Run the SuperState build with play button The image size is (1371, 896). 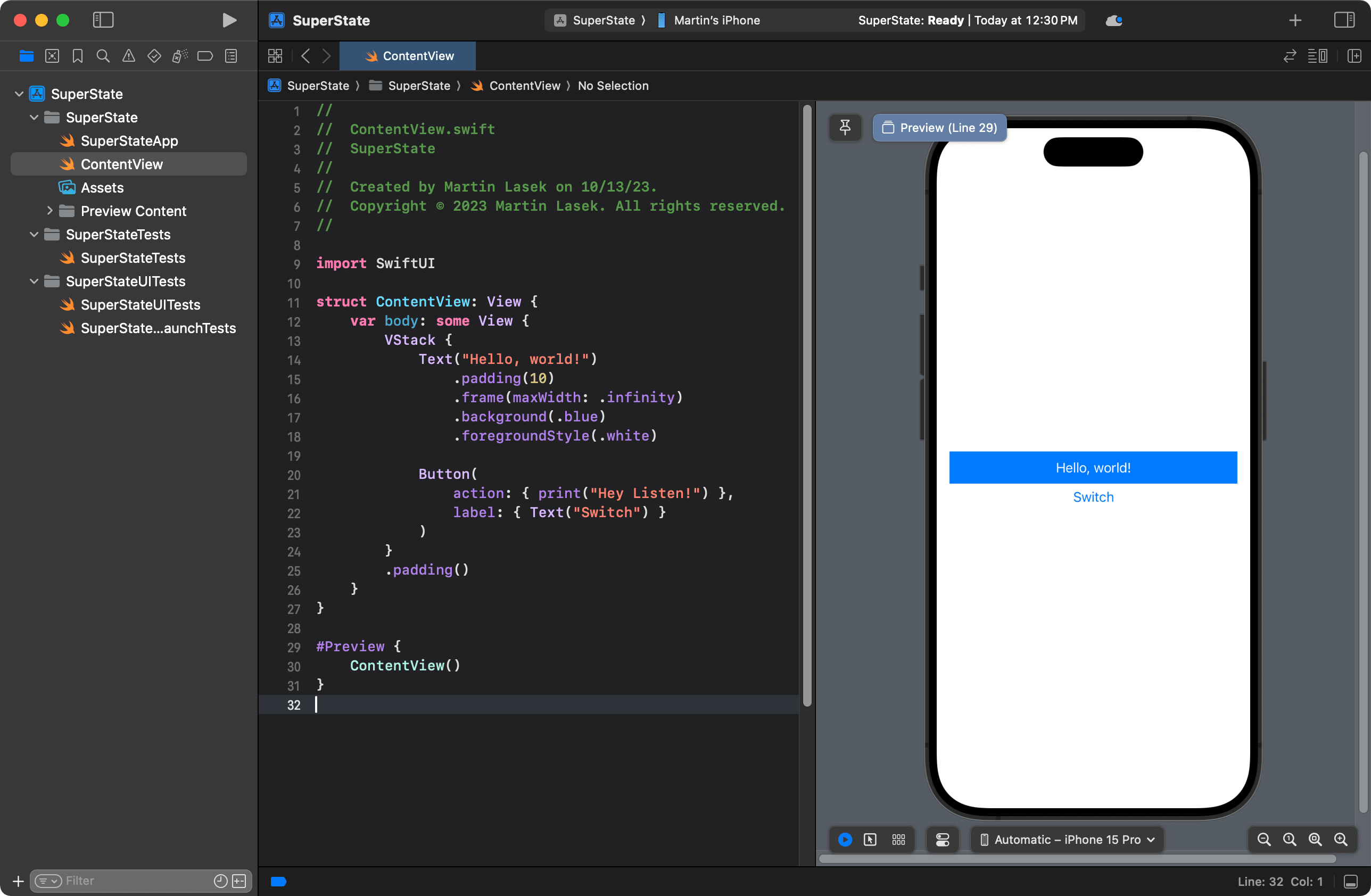tap(229, 20)
